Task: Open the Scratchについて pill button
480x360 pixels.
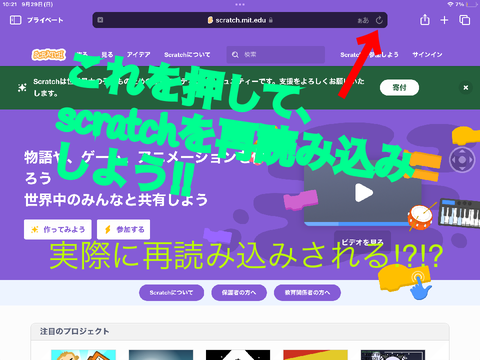Action: [171, 293]
